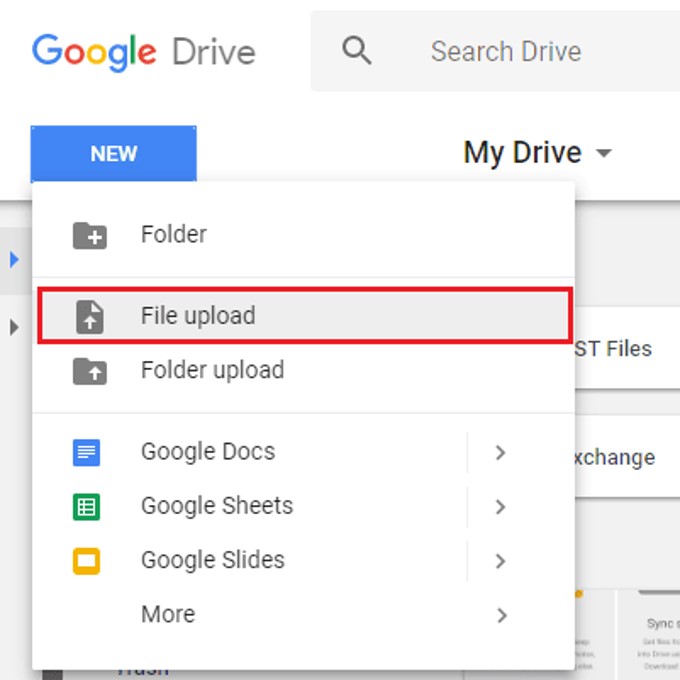680x680 pixels.
Task: Expand the blue sidebar tree arrow
Action: (x=14, y=259)
